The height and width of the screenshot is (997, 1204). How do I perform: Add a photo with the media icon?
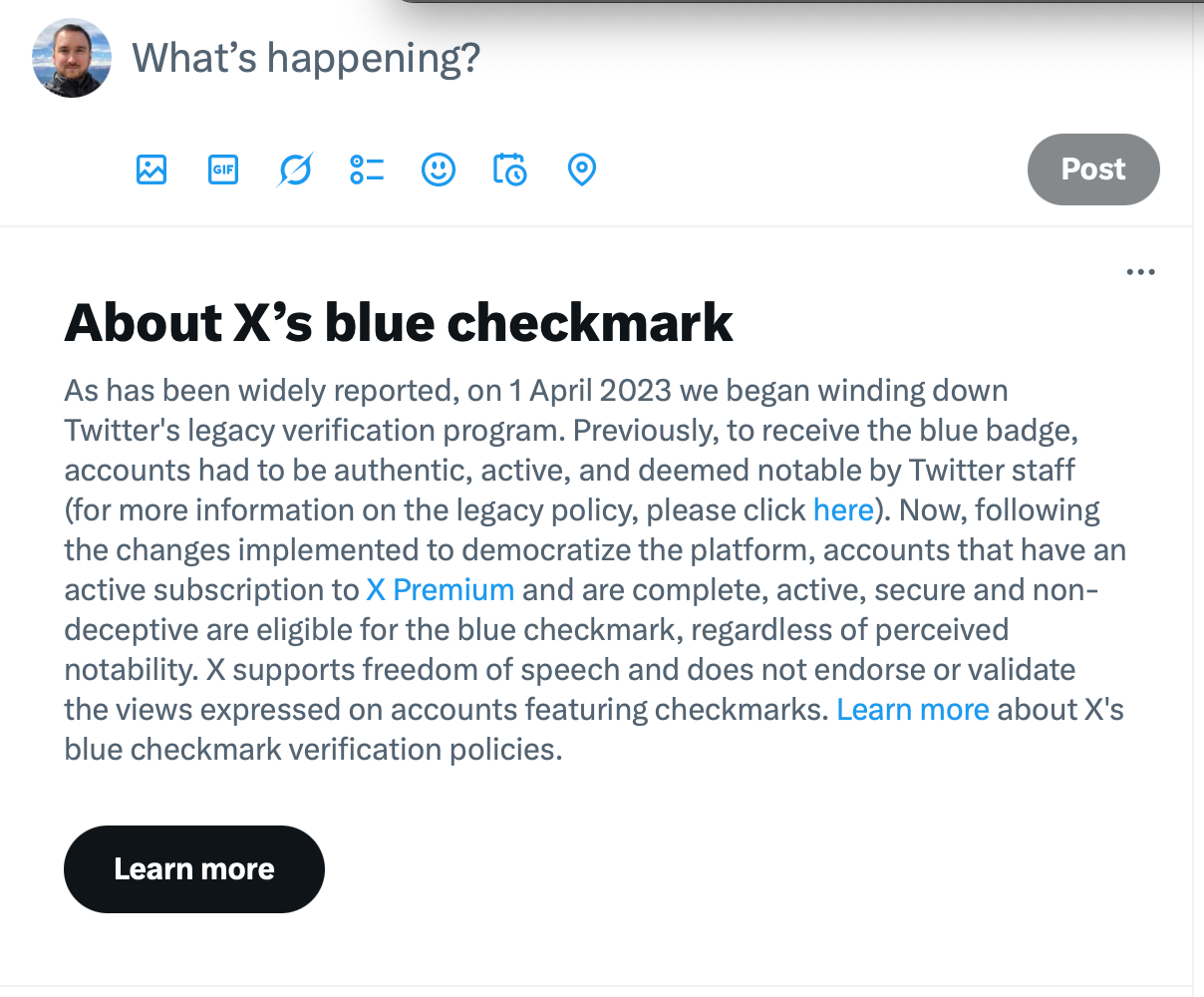click(x=151, y=169)
